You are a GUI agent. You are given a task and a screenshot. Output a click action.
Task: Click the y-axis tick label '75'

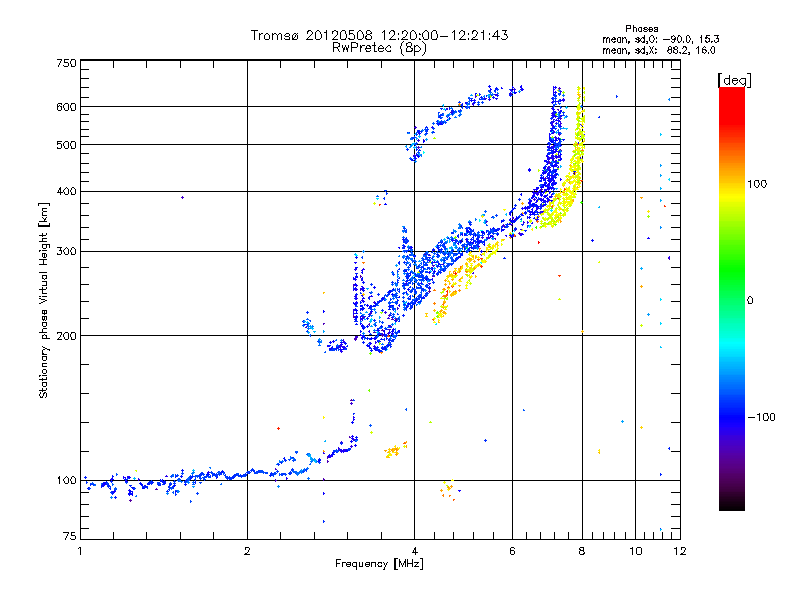click(70, 536)
